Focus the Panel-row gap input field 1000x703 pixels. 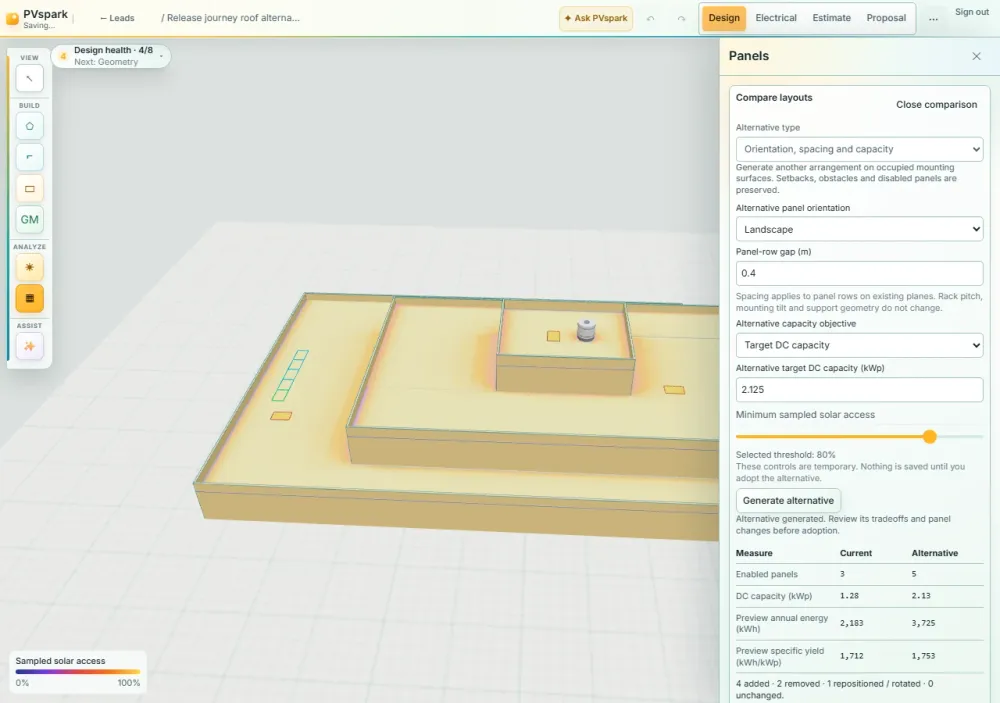pyautogui.click(x=859, y=273)
